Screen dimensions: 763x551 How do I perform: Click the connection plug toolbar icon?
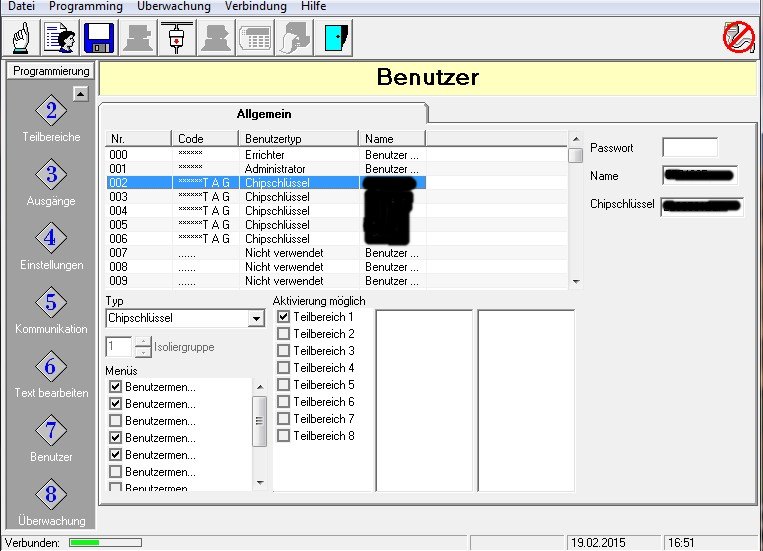(175, 37)
